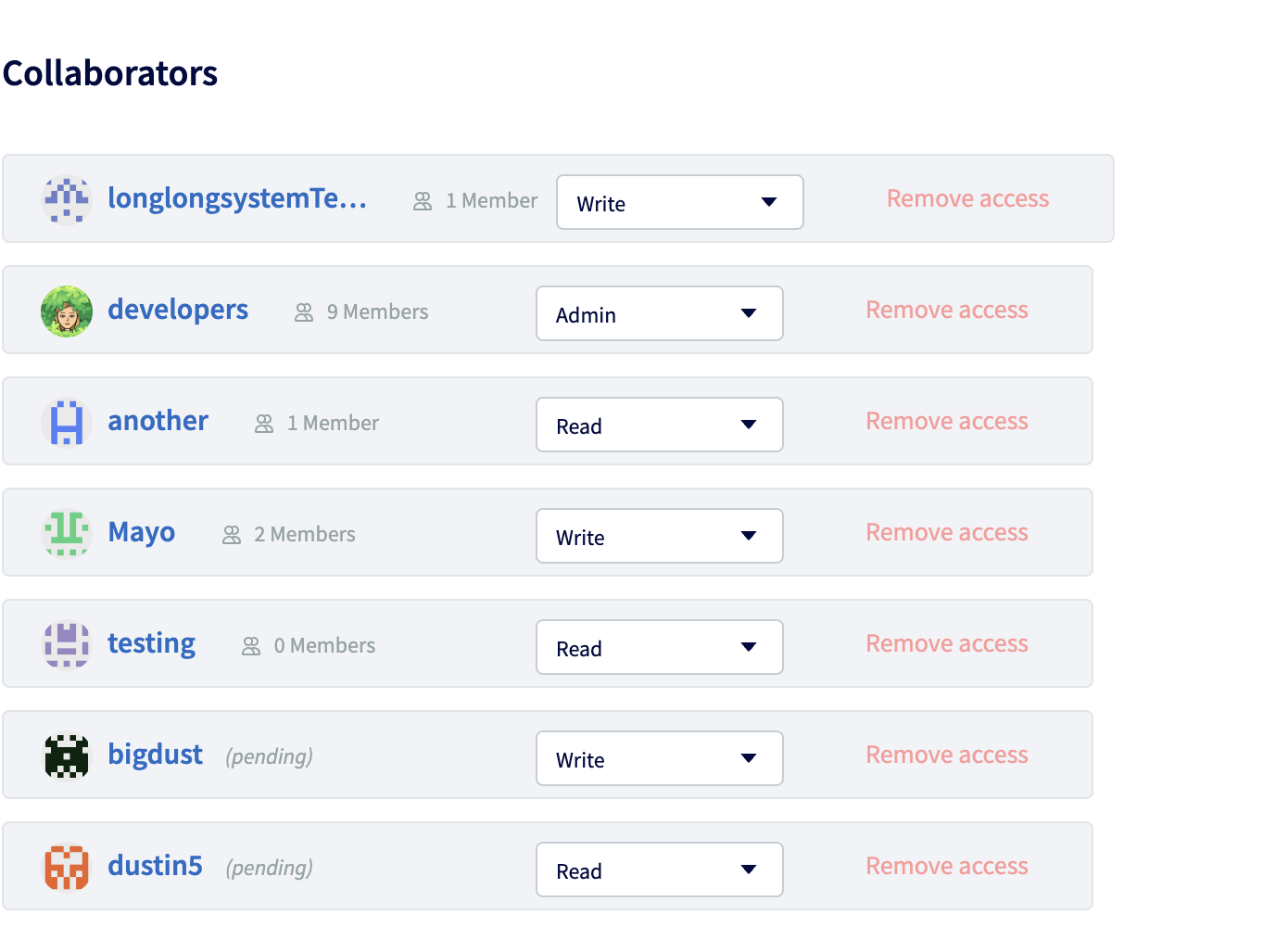Viewport: 1288px width, 927px height.
Task: Open the testing team link
Action: [x=152, y=643]
